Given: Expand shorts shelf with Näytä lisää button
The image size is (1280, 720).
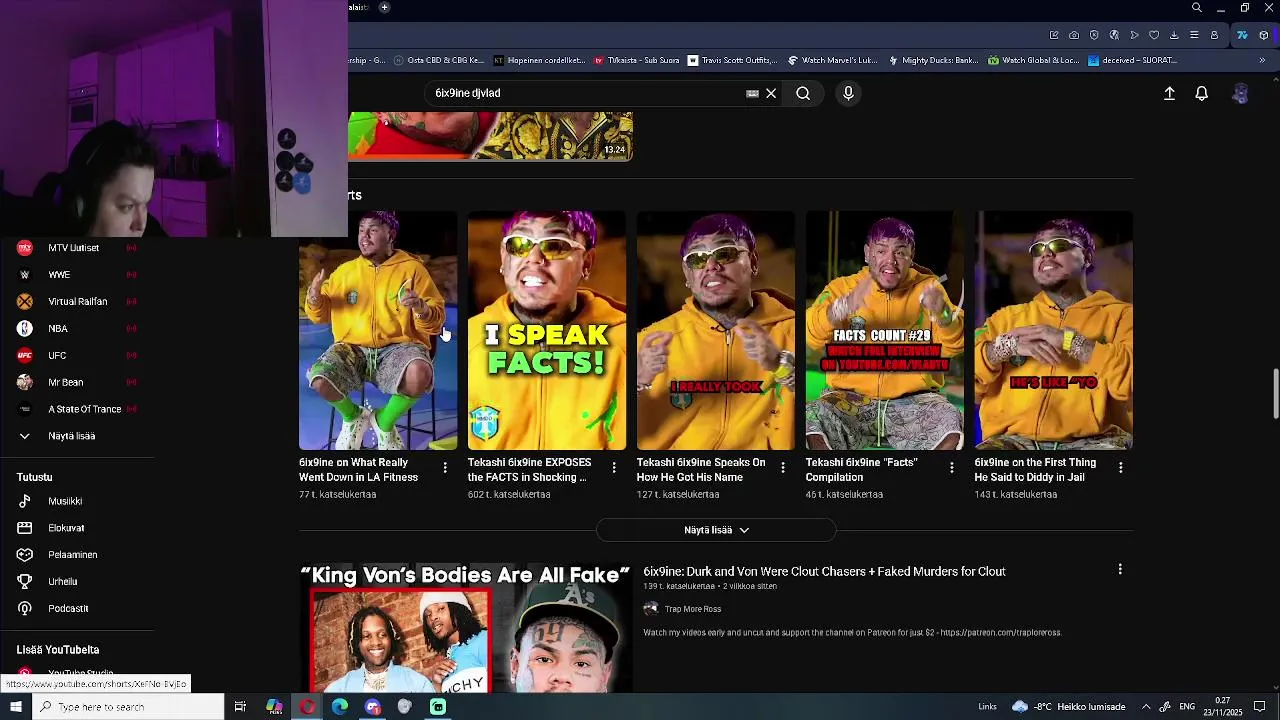Looking at the screenshot, I should tap(716, 530).
